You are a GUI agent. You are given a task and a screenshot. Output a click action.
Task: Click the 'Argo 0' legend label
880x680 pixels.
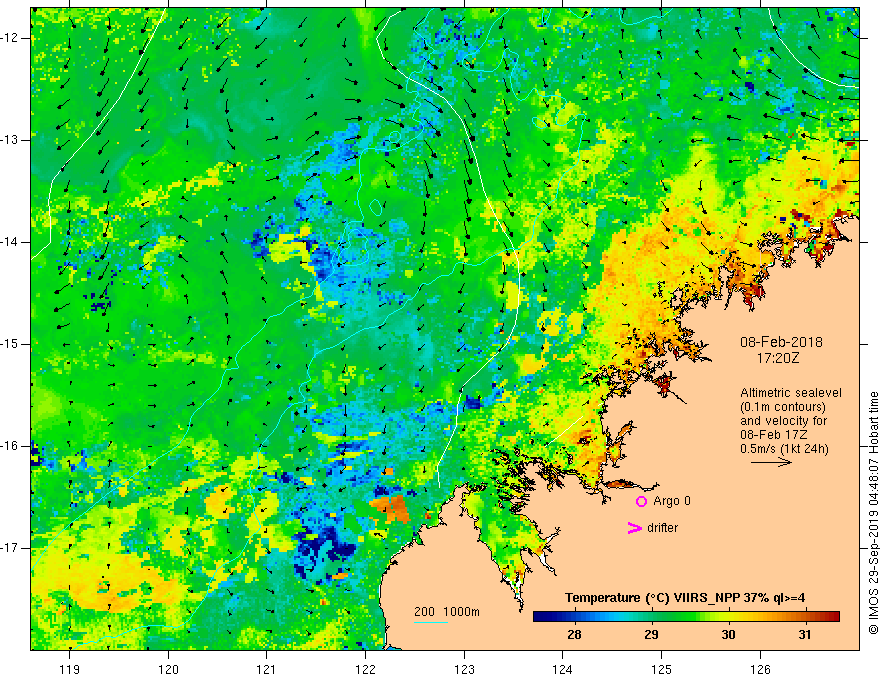[672, 501]
